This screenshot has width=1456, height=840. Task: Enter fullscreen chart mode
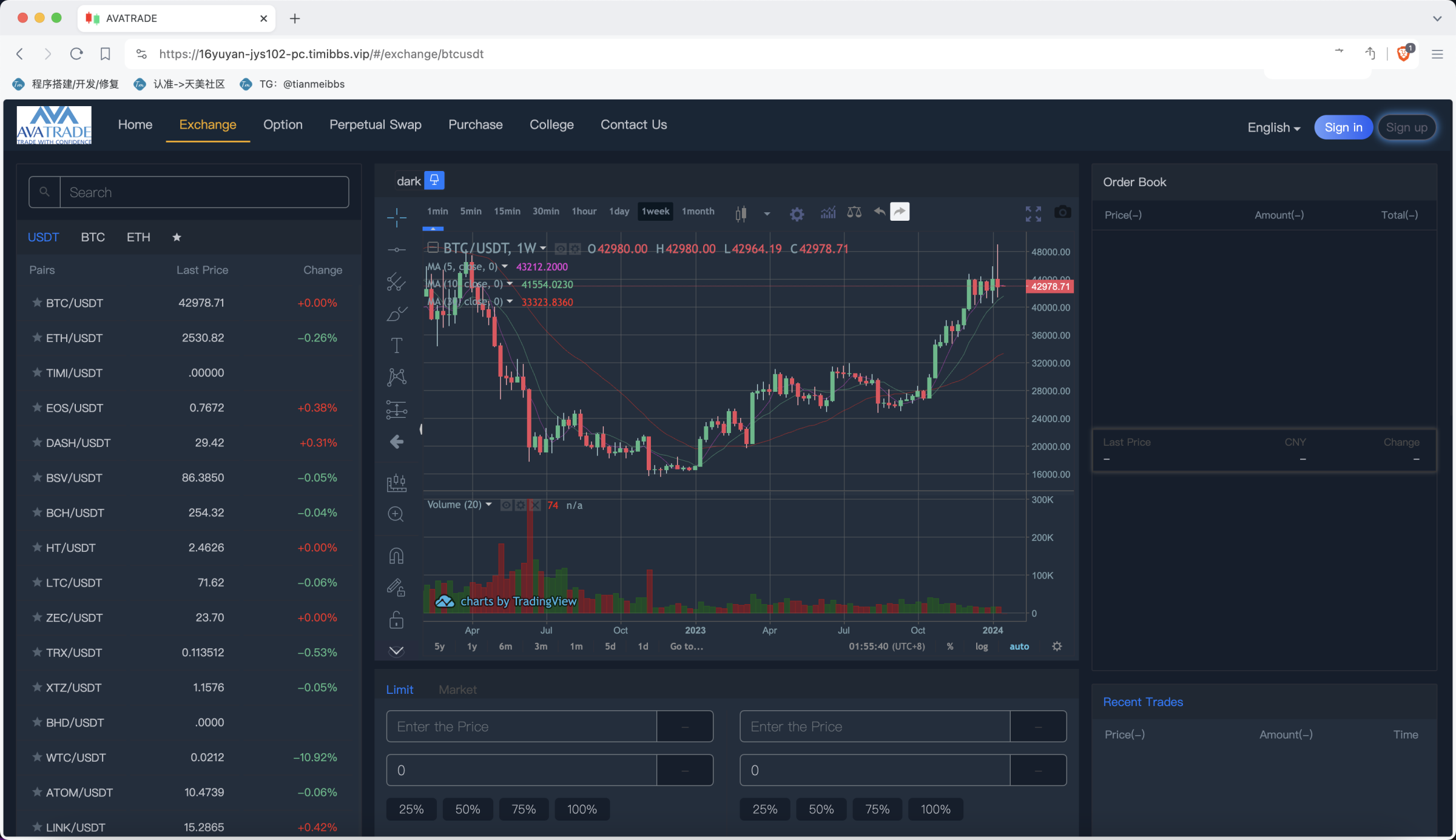[1033, 213]
